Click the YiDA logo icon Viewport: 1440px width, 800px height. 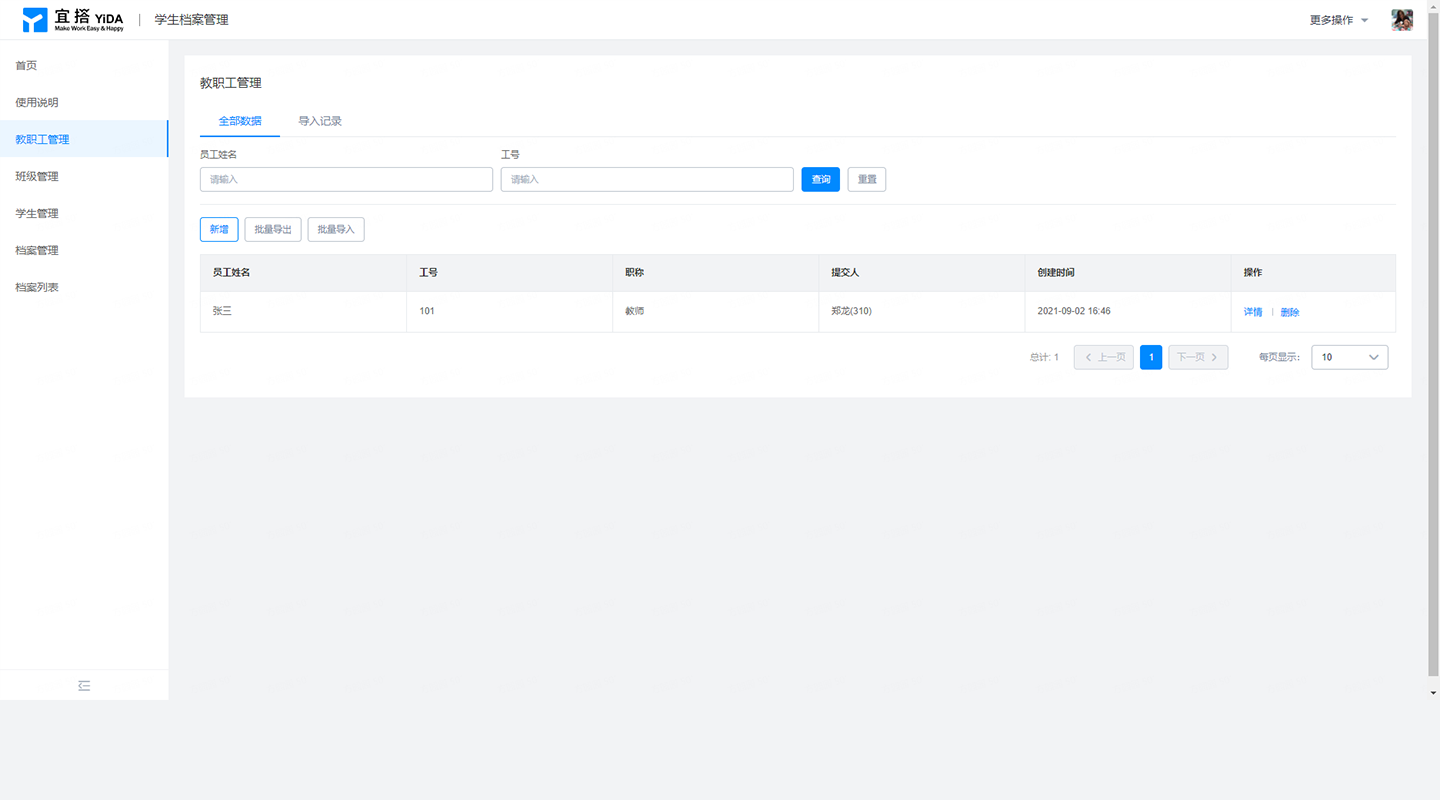click(x=35, y=20)
